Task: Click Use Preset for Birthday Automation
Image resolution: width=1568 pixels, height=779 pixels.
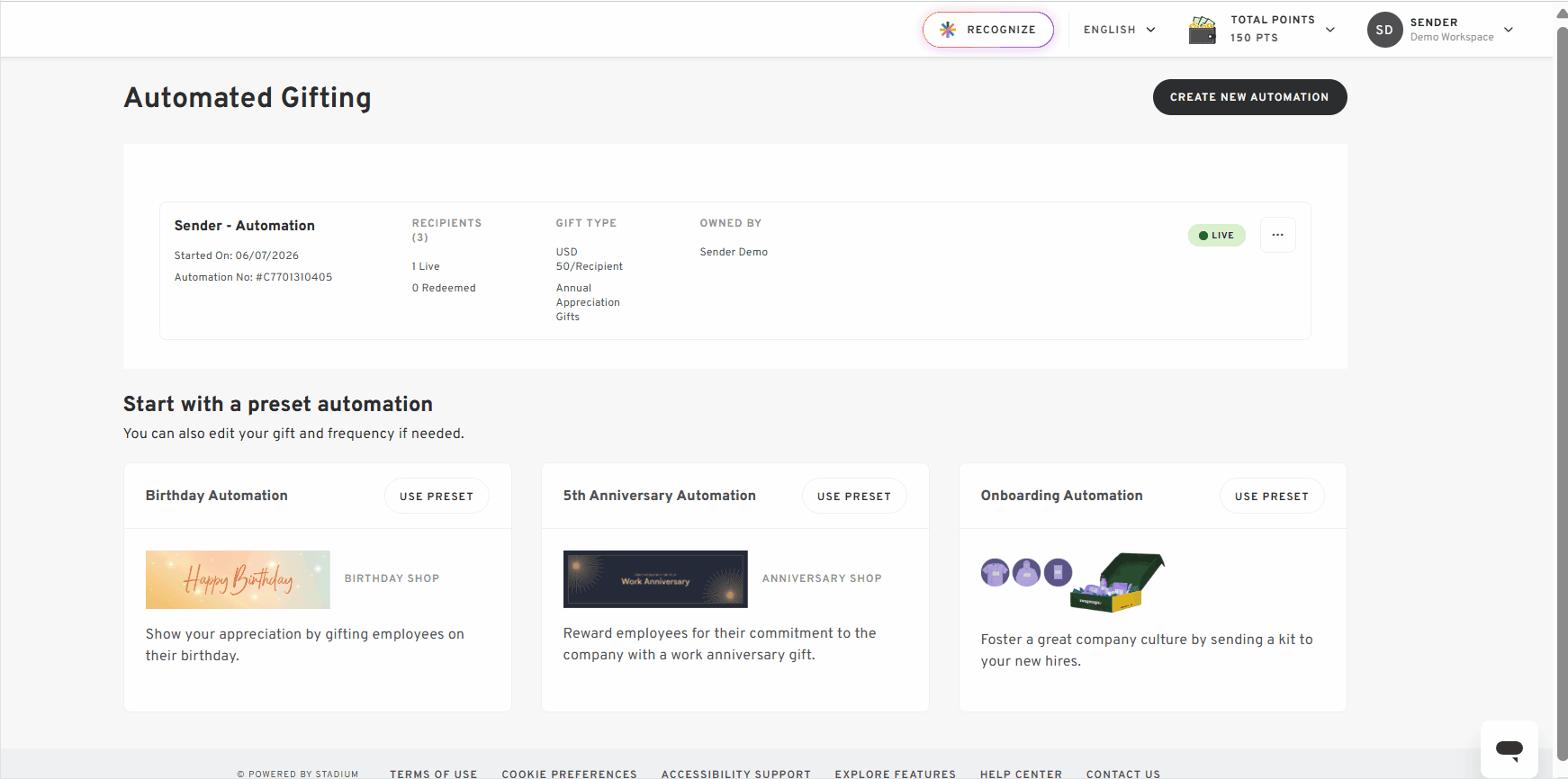Action: (437, 496)
